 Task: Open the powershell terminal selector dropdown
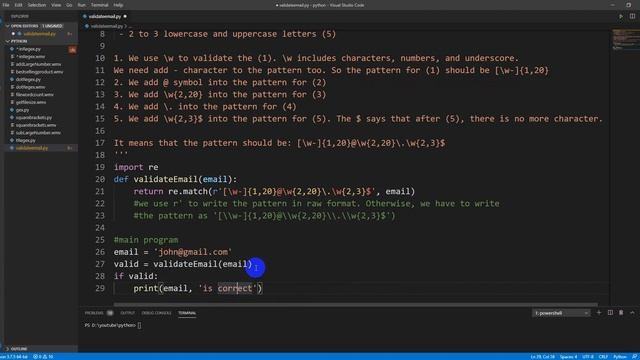[x=561, y=313]
